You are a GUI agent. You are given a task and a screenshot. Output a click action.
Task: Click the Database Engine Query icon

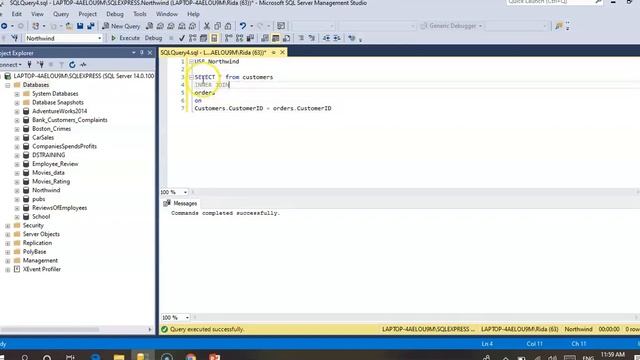[149, 26]
